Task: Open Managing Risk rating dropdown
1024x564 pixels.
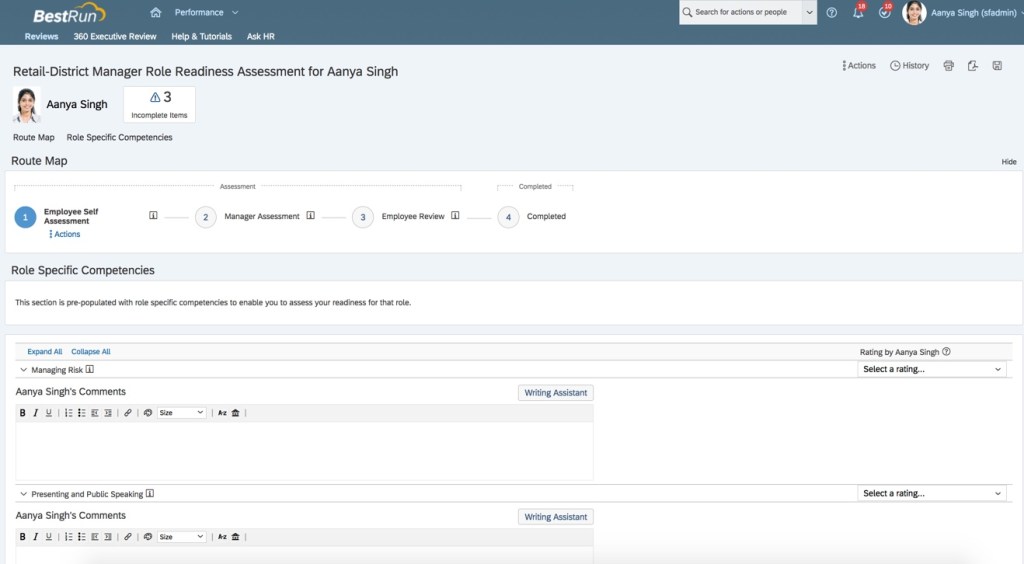Action: coord(932,370)
